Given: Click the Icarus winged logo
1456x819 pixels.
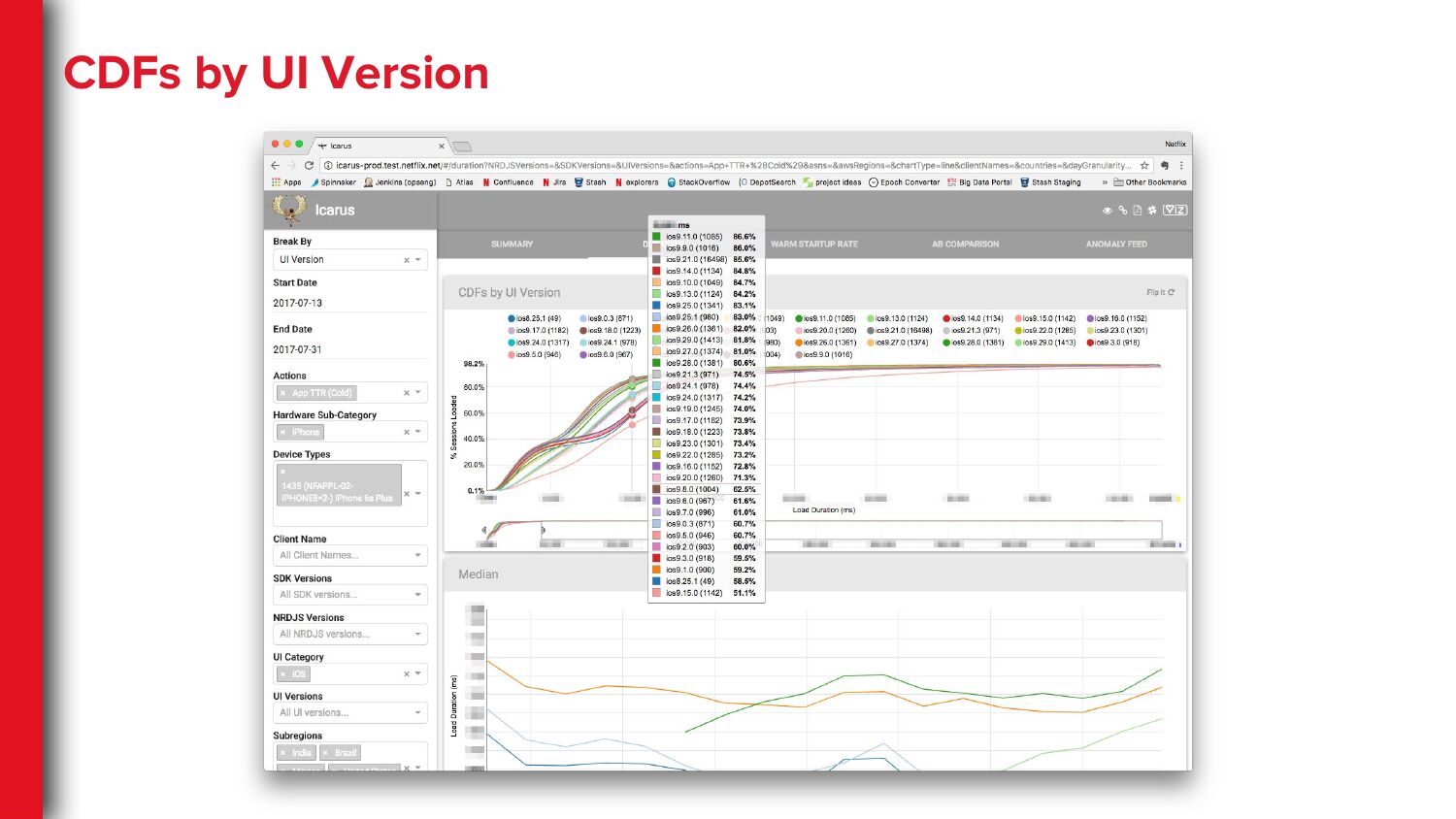Looking at the screenshot, I should click(x=288, y=210).
